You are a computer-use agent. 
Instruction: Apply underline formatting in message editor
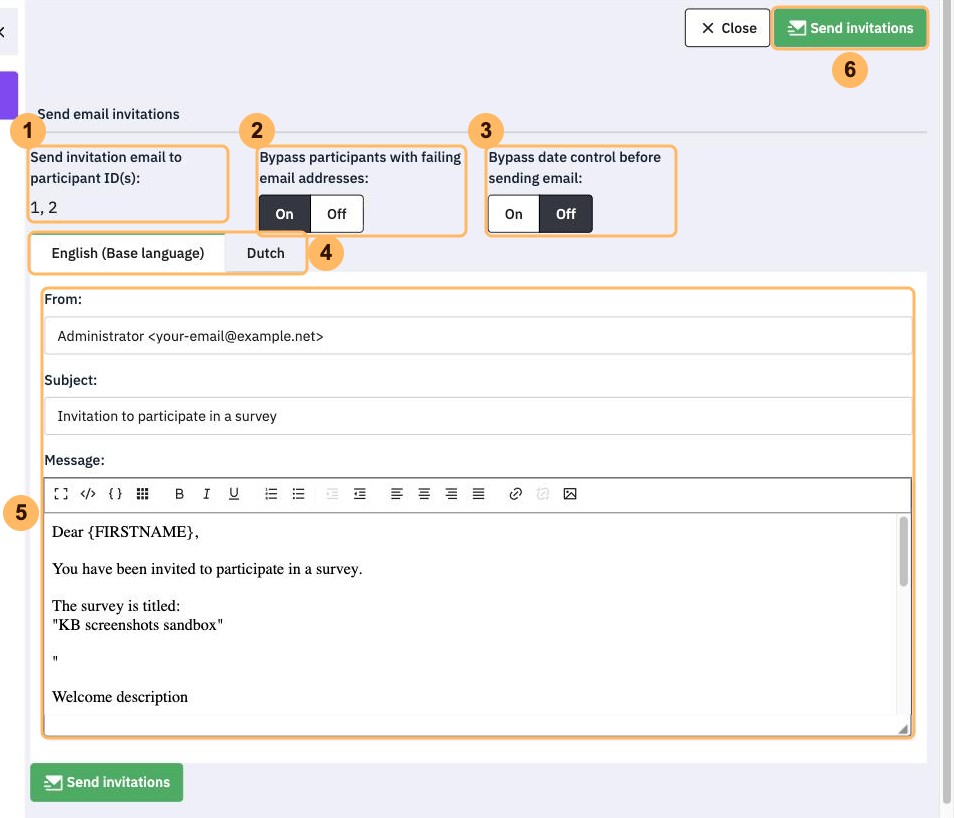coord(234,494)
